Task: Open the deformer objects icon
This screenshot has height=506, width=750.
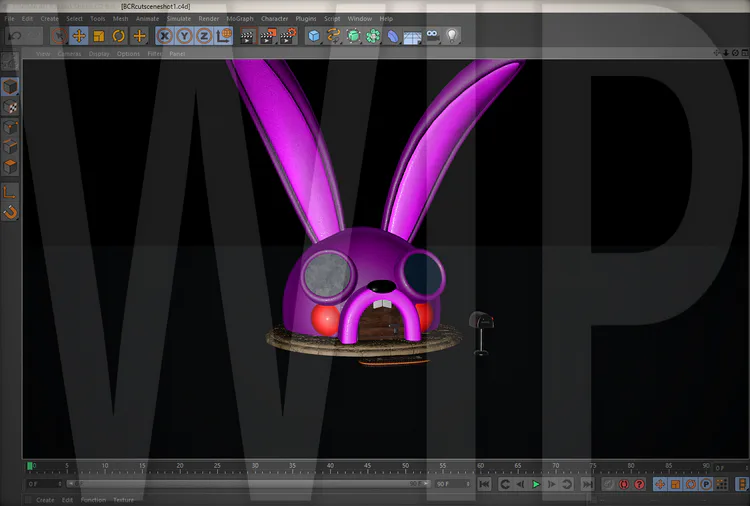Action: 393,36
